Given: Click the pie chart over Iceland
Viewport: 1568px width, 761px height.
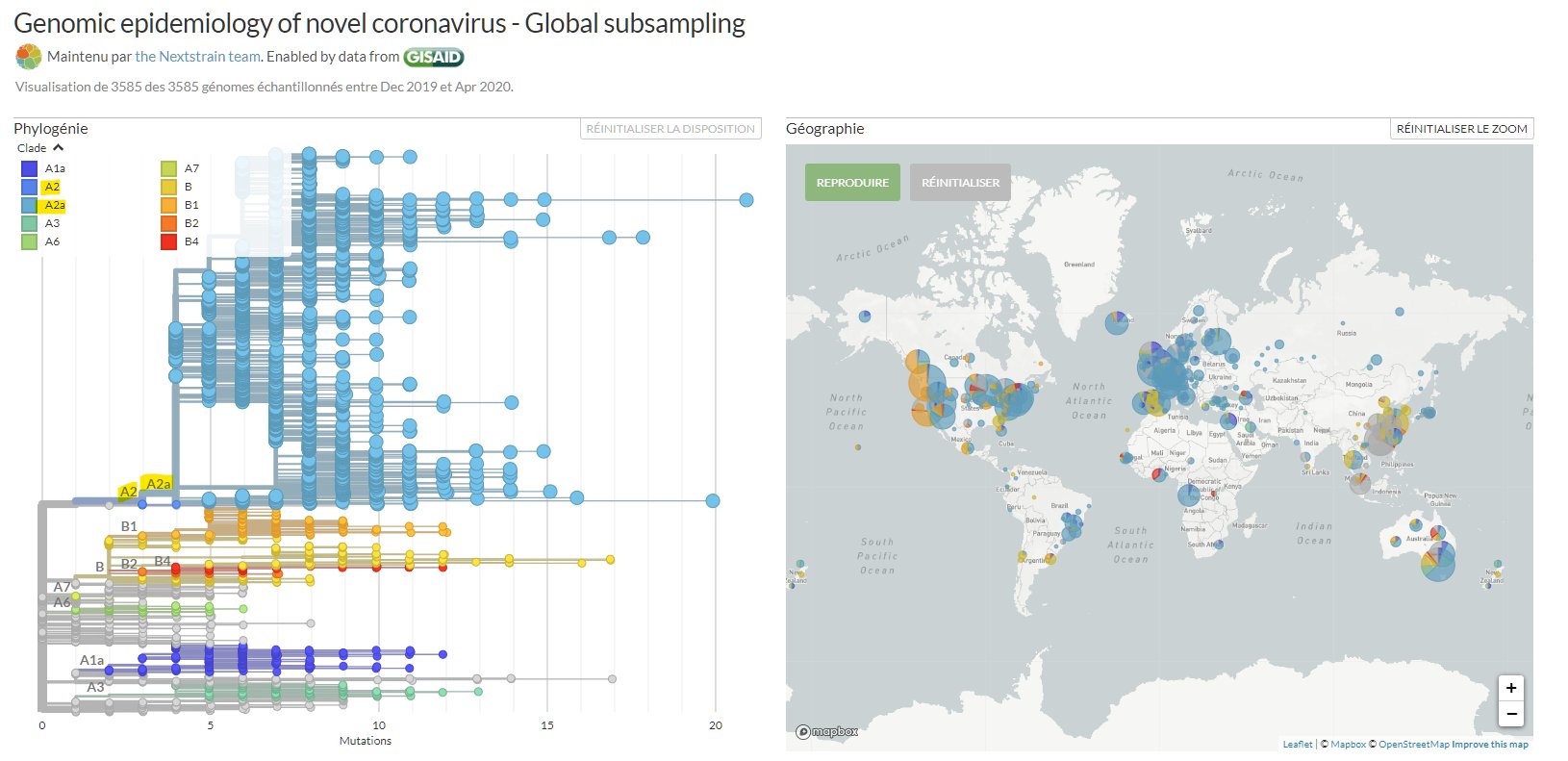Looking at the screenshot, I should (x=1117, y=322).
